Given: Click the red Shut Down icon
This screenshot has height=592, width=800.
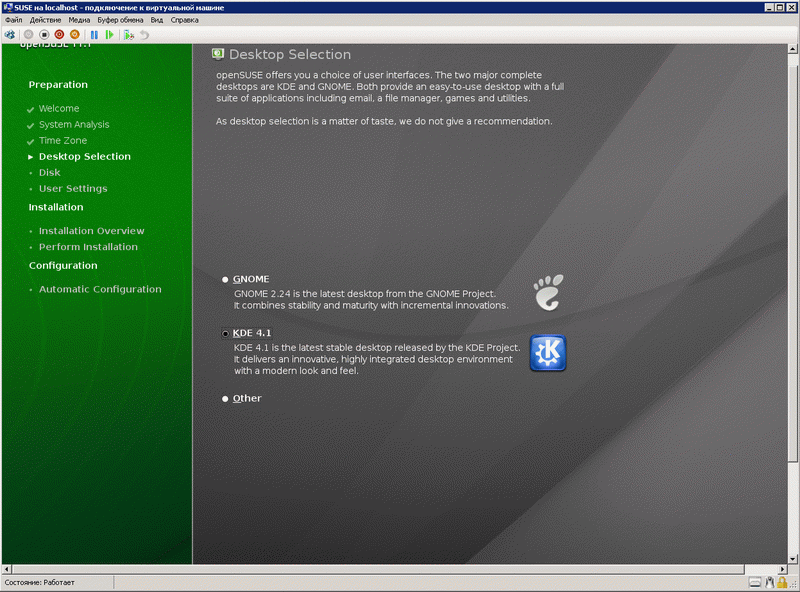Looking at the screenshot, I should pos(59,35).
